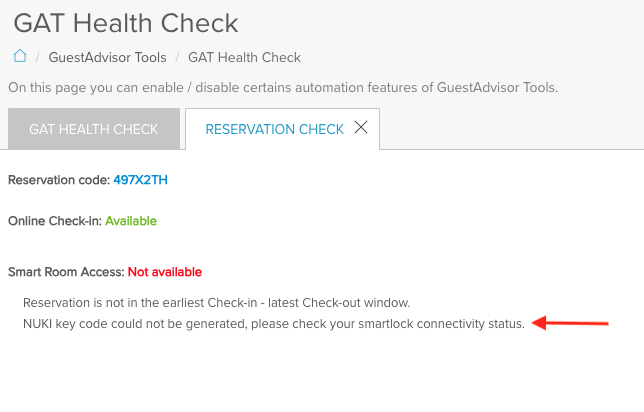
Task: Switch to the GAT Health Check tab
Action: click(x=94, y=129)
